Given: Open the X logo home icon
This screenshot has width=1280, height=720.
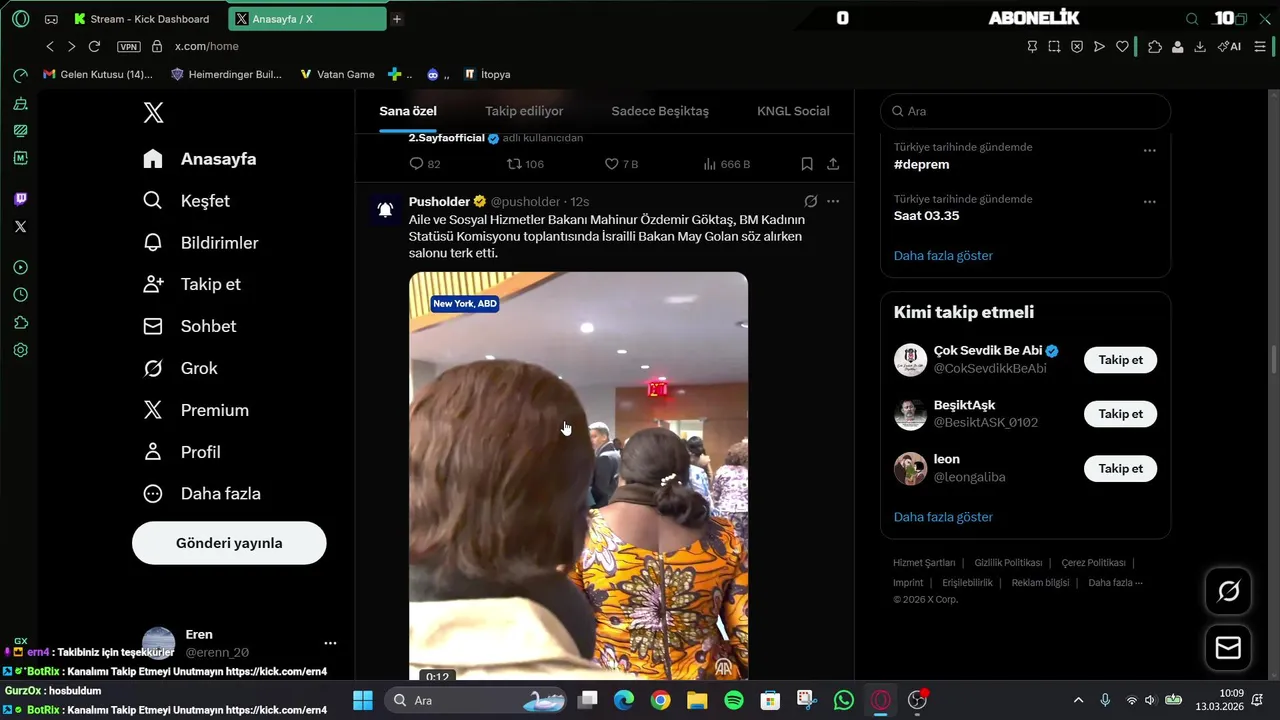Looking at the screenshot, I should (x=153, y=112).
